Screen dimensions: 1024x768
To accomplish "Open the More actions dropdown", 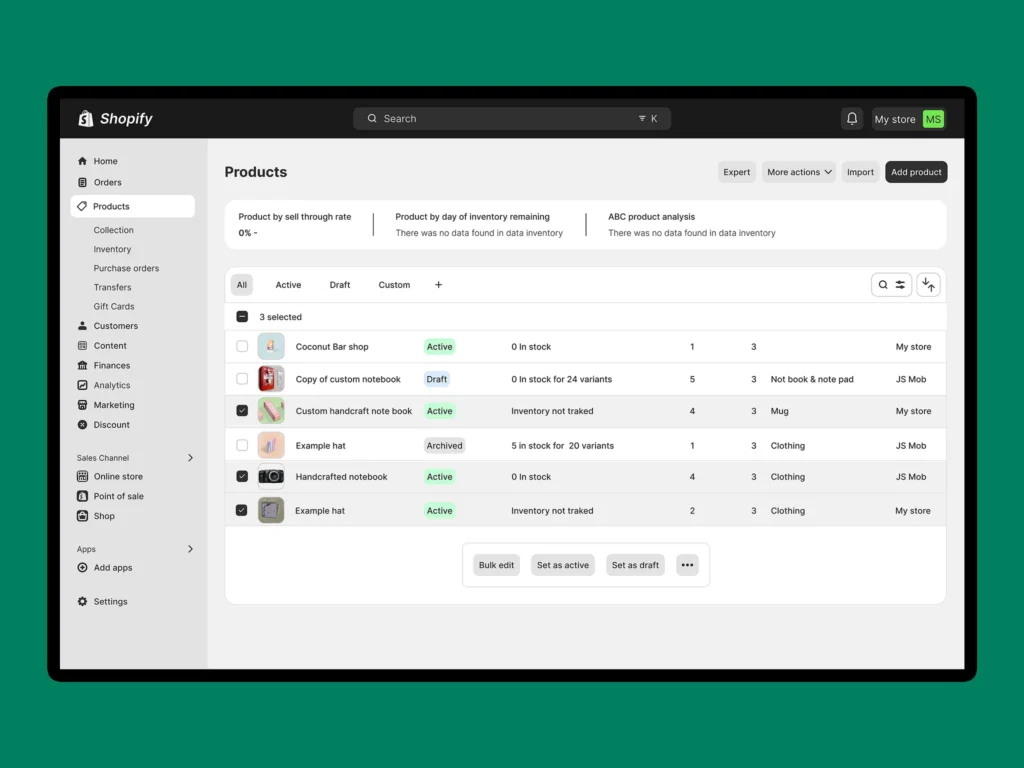I will point(799,172).
